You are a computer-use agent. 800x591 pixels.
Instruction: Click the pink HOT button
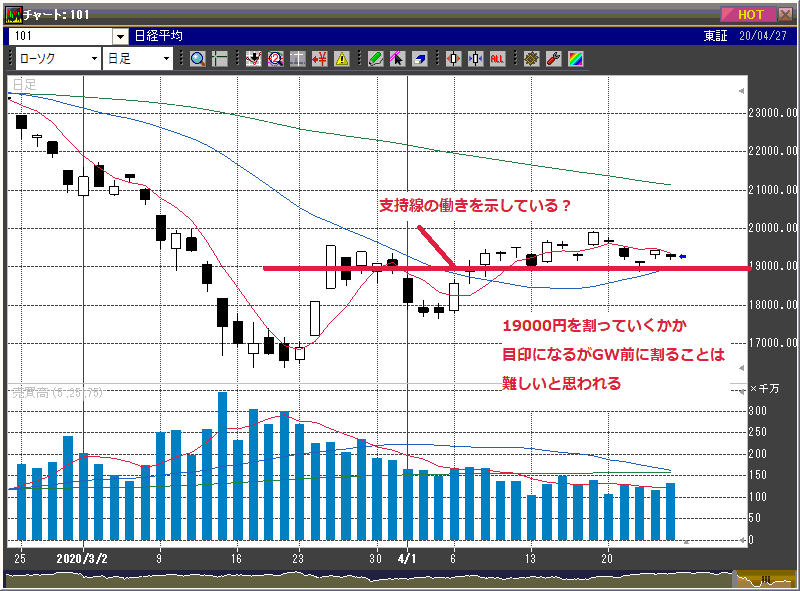pos(747,14)
